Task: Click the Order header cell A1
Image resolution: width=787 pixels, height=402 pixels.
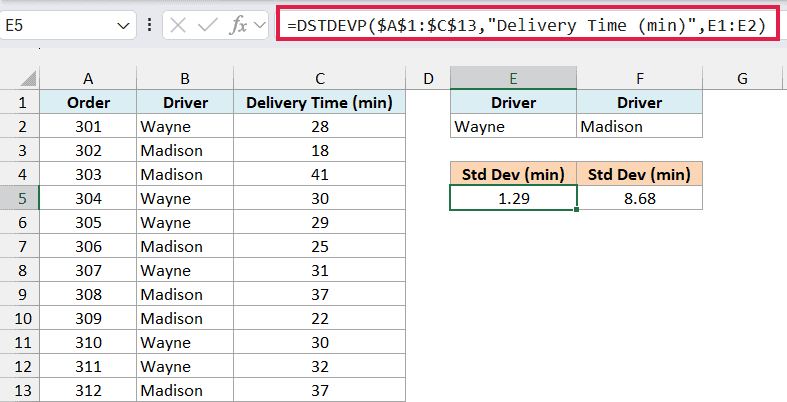Action: [88, 102]
